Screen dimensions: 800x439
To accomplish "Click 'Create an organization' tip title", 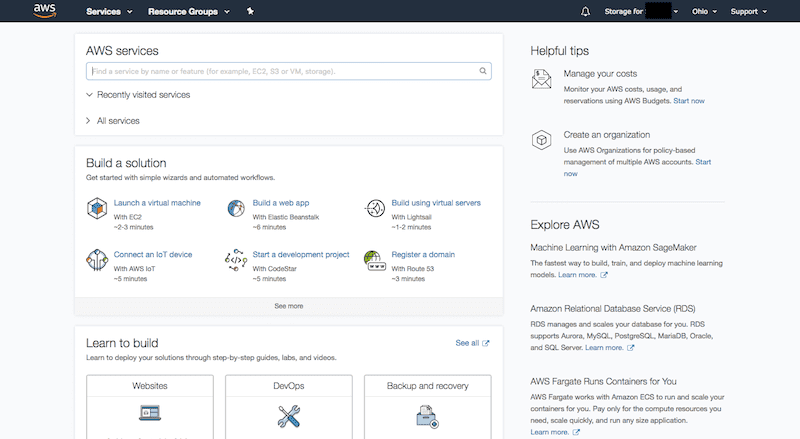I will coord(607,135).
